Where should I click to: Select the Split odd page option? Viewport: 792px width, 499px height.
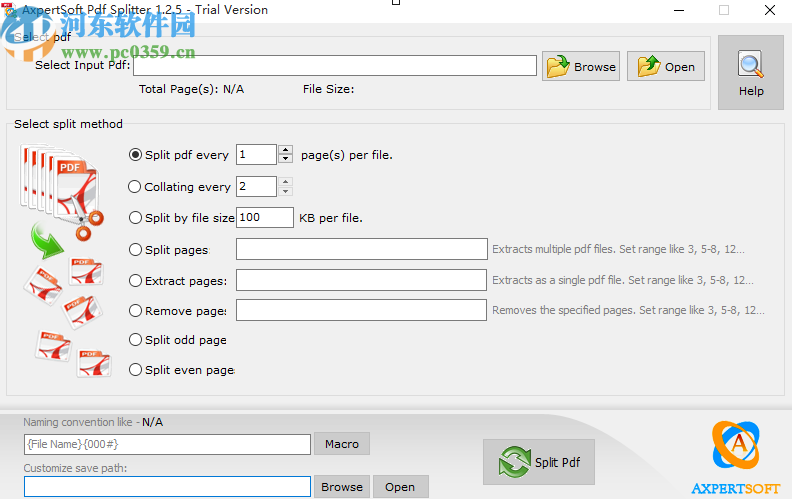(x=135, y=340)
